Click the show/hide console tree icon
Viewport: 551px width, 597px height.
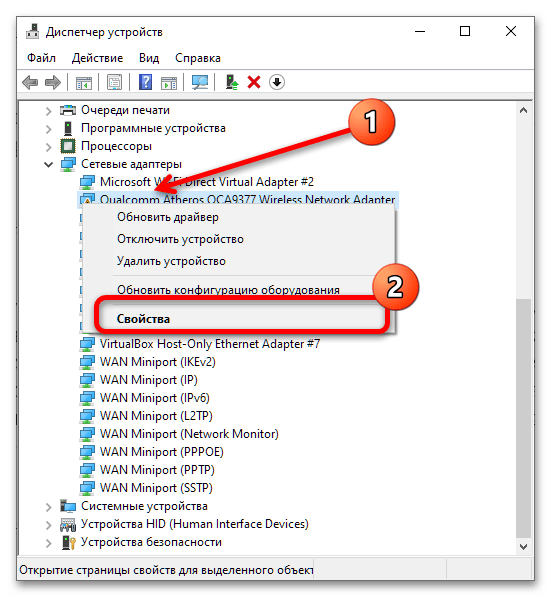click(84, 83)
